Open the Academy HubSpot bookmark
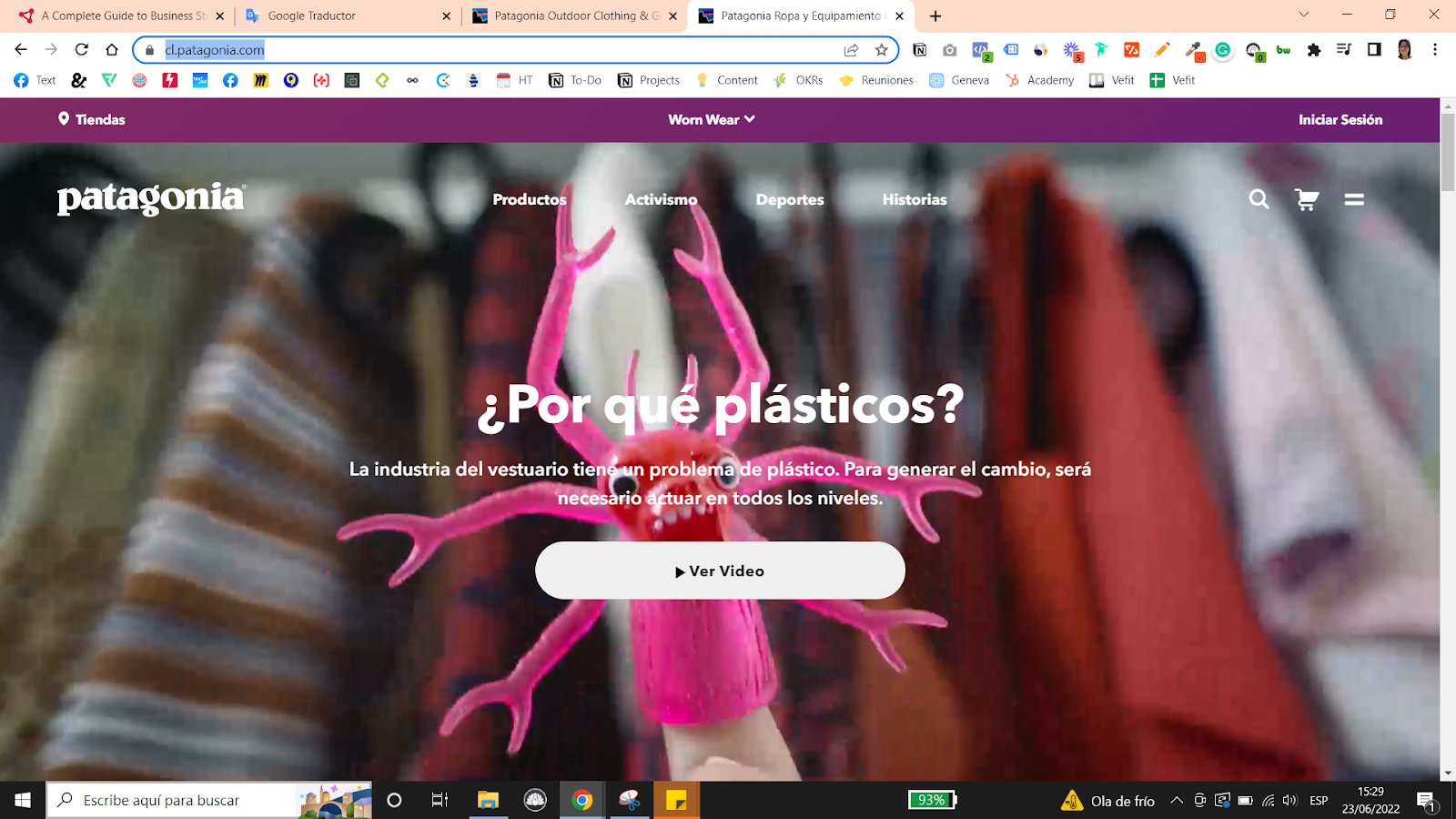 click(1039, 80)
